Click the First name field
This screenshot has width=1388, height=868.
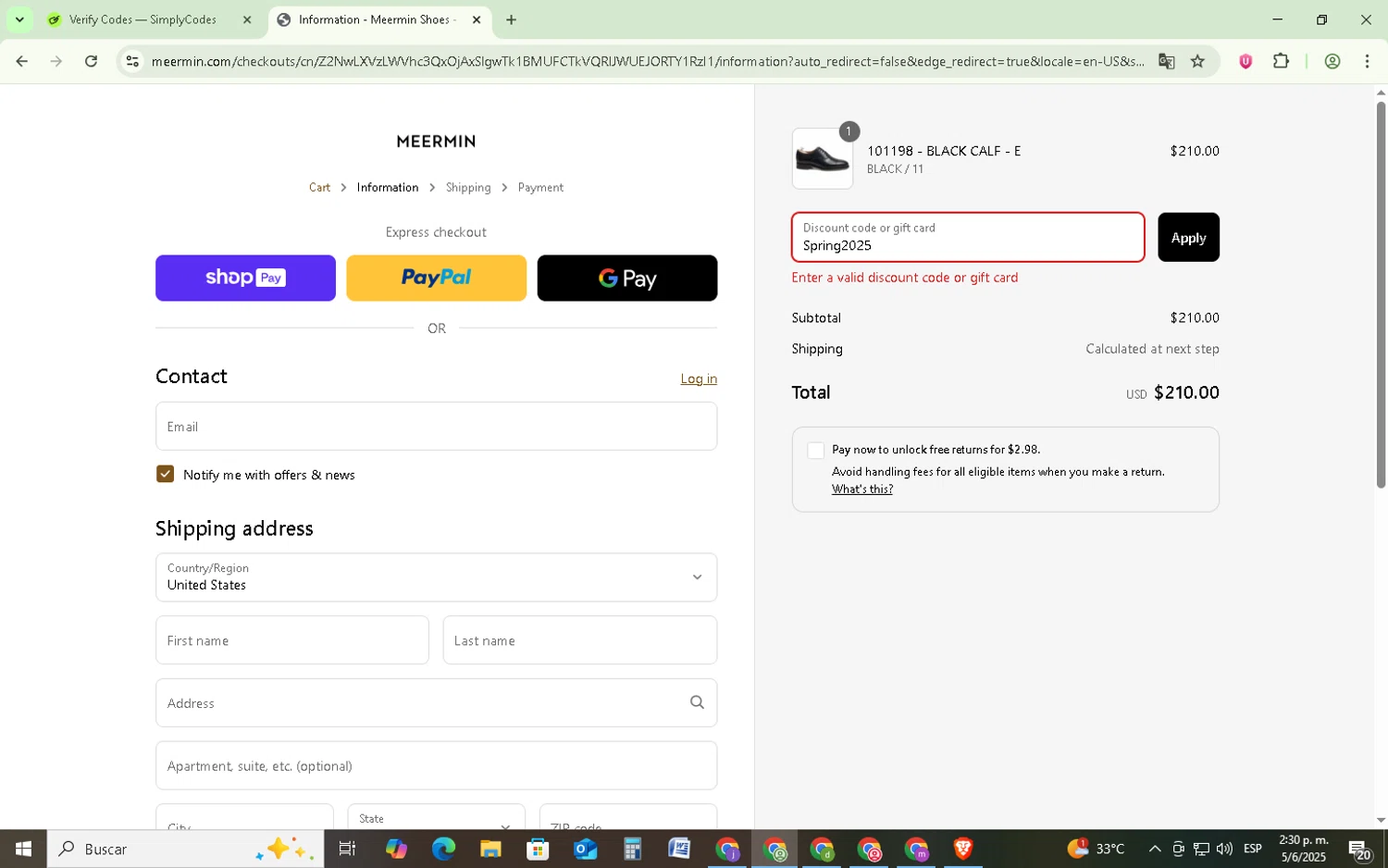(291, 640)
